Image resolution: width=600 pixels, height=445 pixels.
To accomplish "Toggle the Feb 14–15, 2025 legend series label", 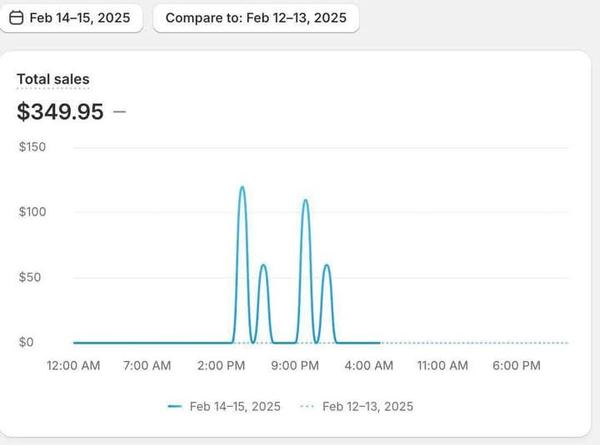I will click(235, 406).
